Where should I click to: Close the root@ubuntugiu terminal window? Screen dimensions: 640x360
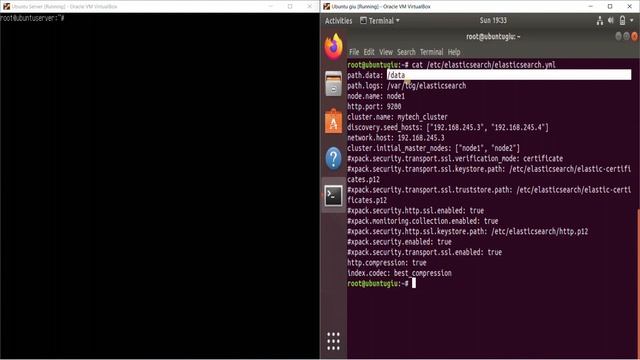pos(634,36)
